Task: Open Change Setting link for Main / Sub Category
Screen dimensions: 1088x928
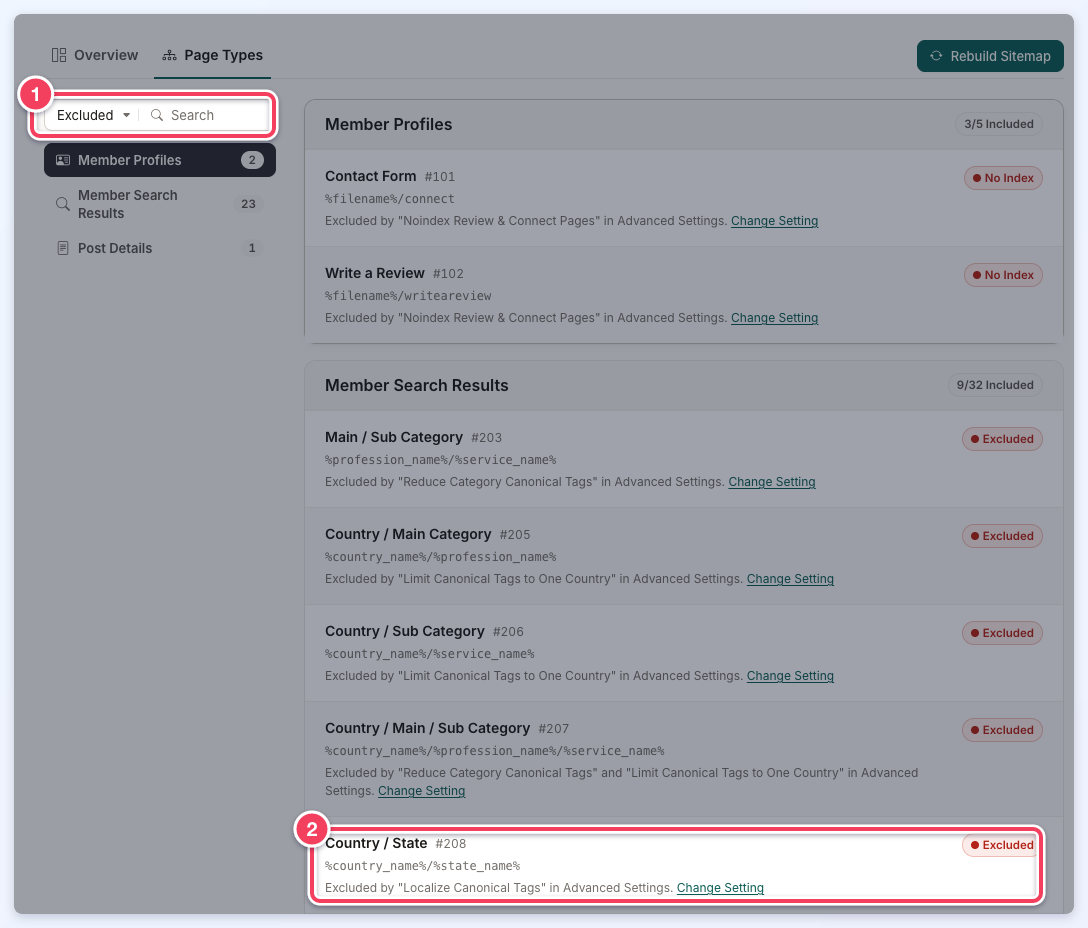Action: [x=772, y=482]
